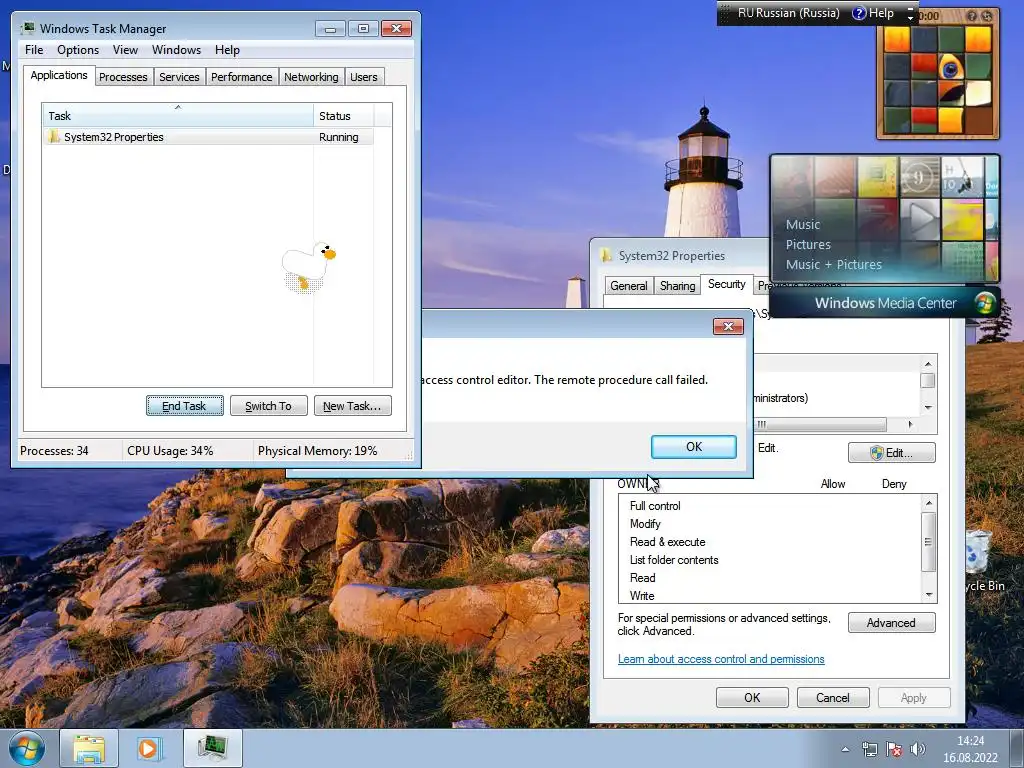Screen dimensions: 1024x768
Task: Sort by the Task column header
Action: pyautogui.click(x=178, y=116)
